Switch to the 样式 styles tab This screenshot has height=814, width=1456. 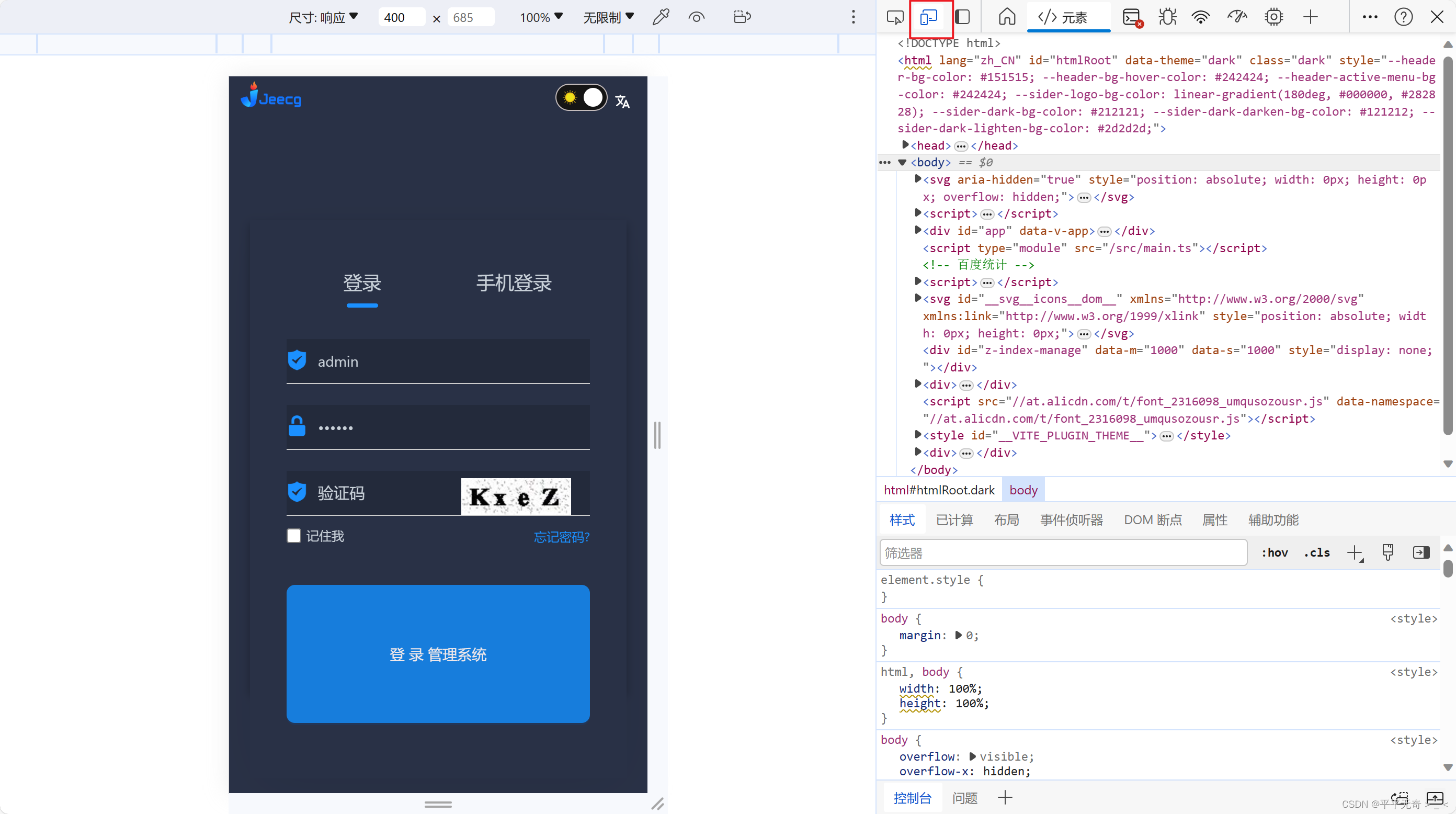pyautogui.click(x=902, y=519)
